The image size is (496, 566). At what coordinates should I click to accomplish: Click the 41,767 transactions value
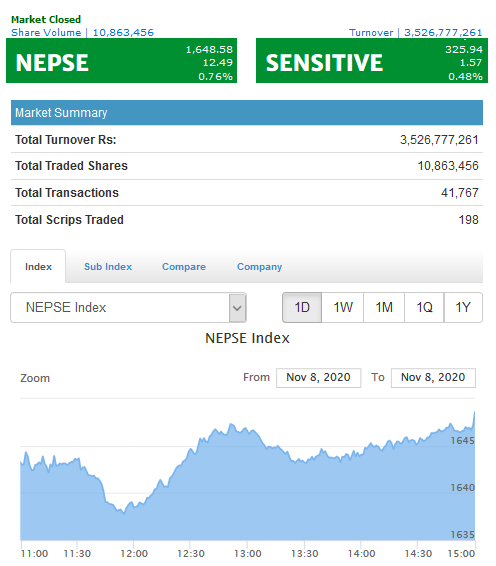pyautogui.click(x=460, y=193)
